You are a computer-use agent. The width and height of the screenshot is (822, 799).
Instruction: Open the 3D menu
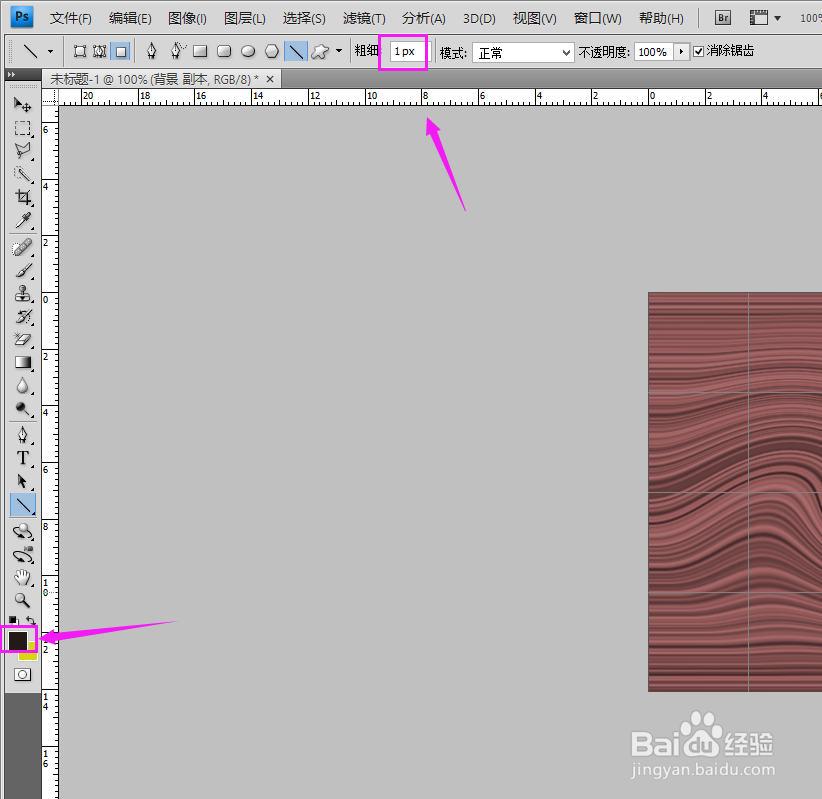click(x=479, y=19)
